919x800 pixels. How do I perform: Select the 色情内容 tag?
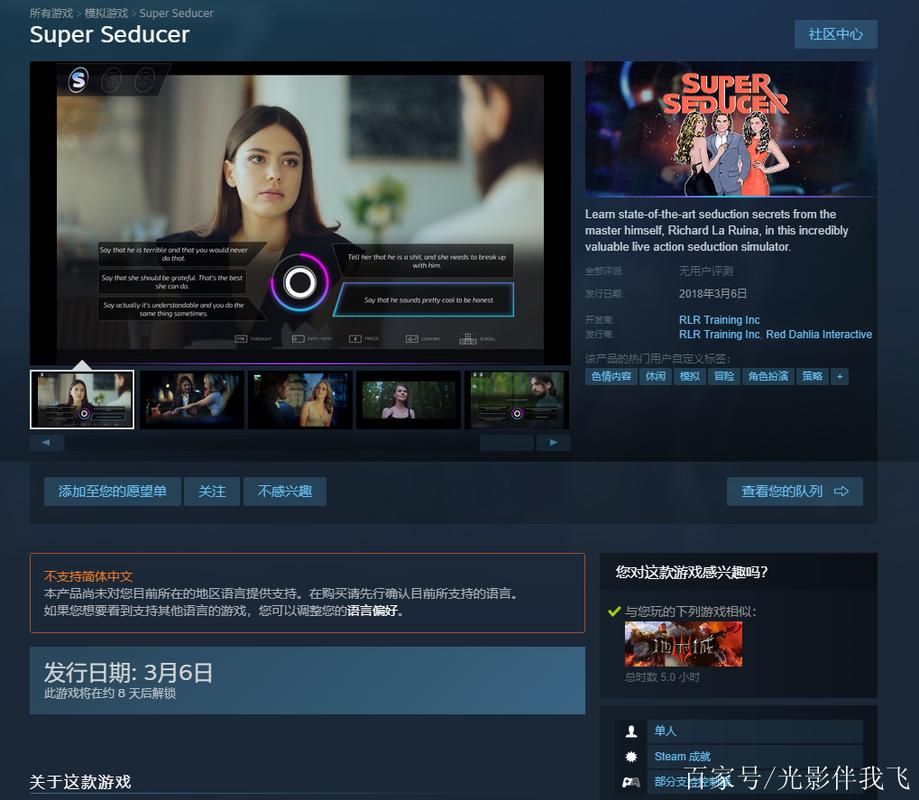coord(611,376)
